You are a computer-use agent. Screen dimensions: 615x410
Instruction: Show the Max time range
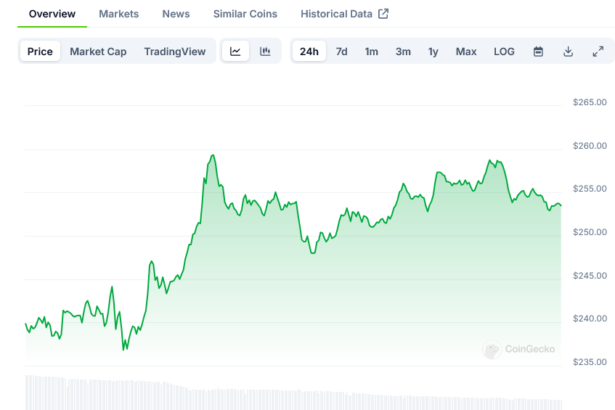466,52
